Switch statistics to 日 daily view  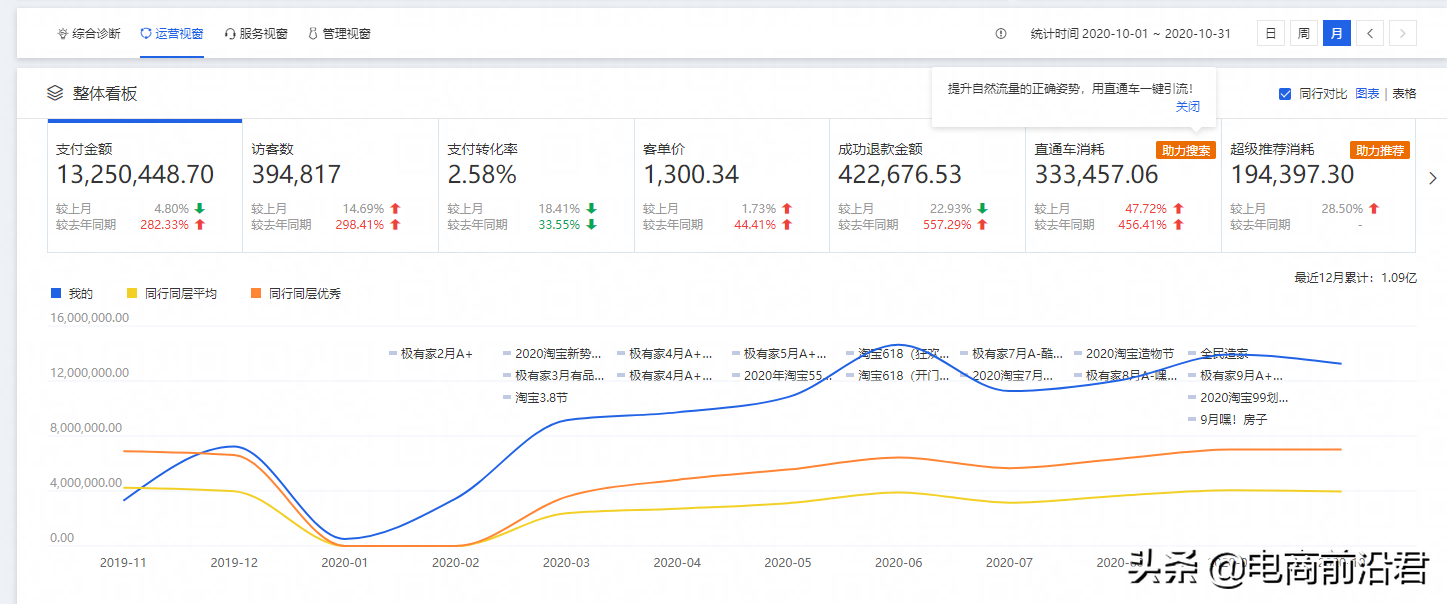point(1270,32)
